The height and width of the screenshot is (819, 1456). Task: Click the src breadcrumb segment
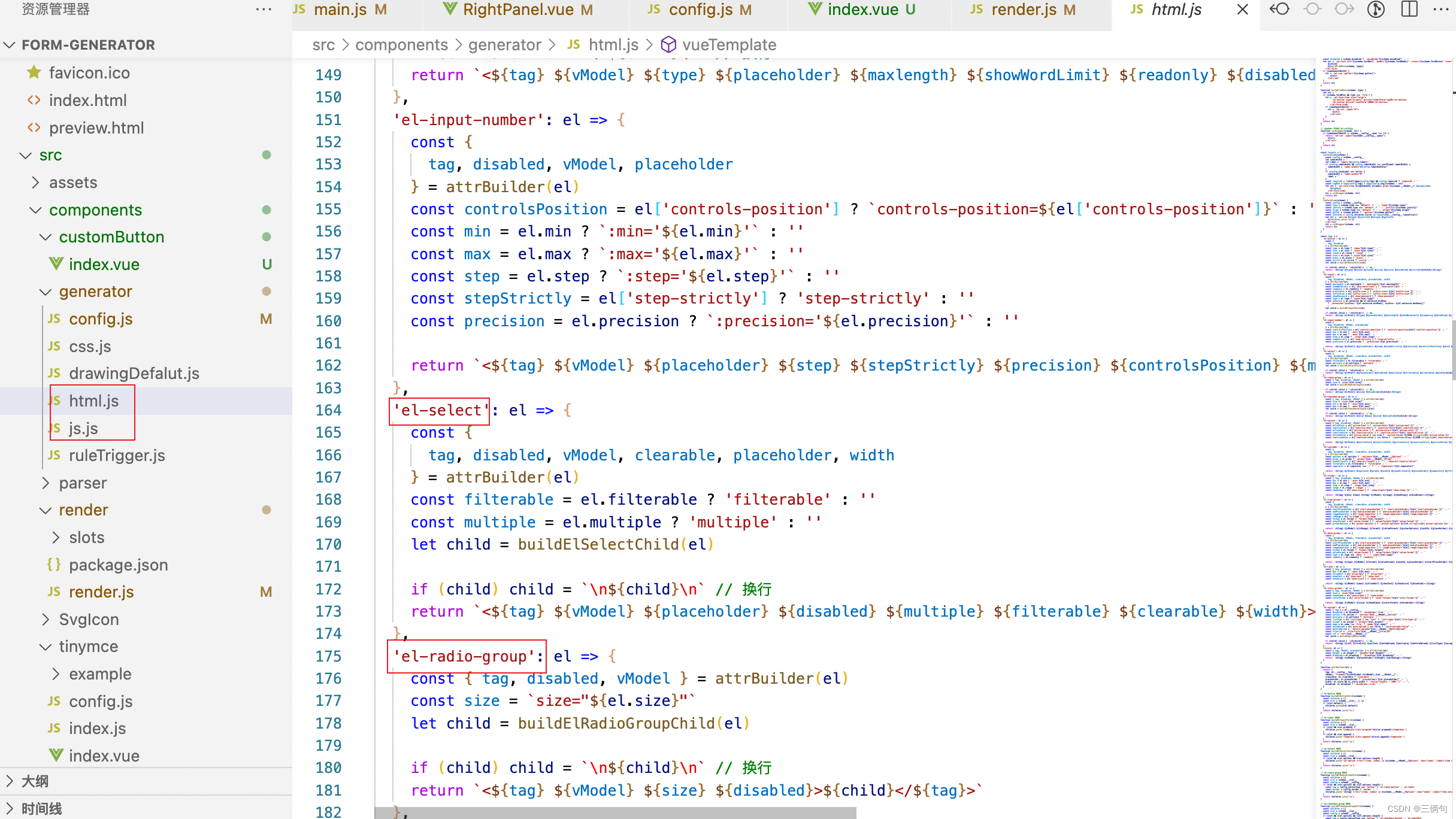[x=323, y=45]
